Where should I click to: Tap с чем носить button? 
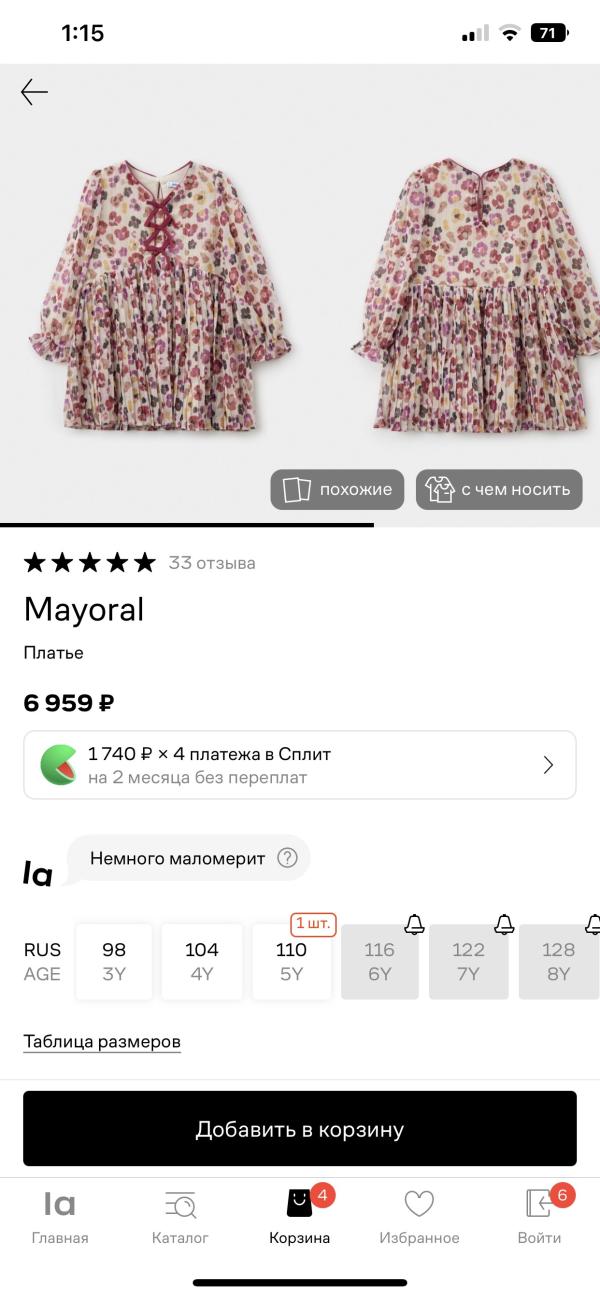[499, 490]
